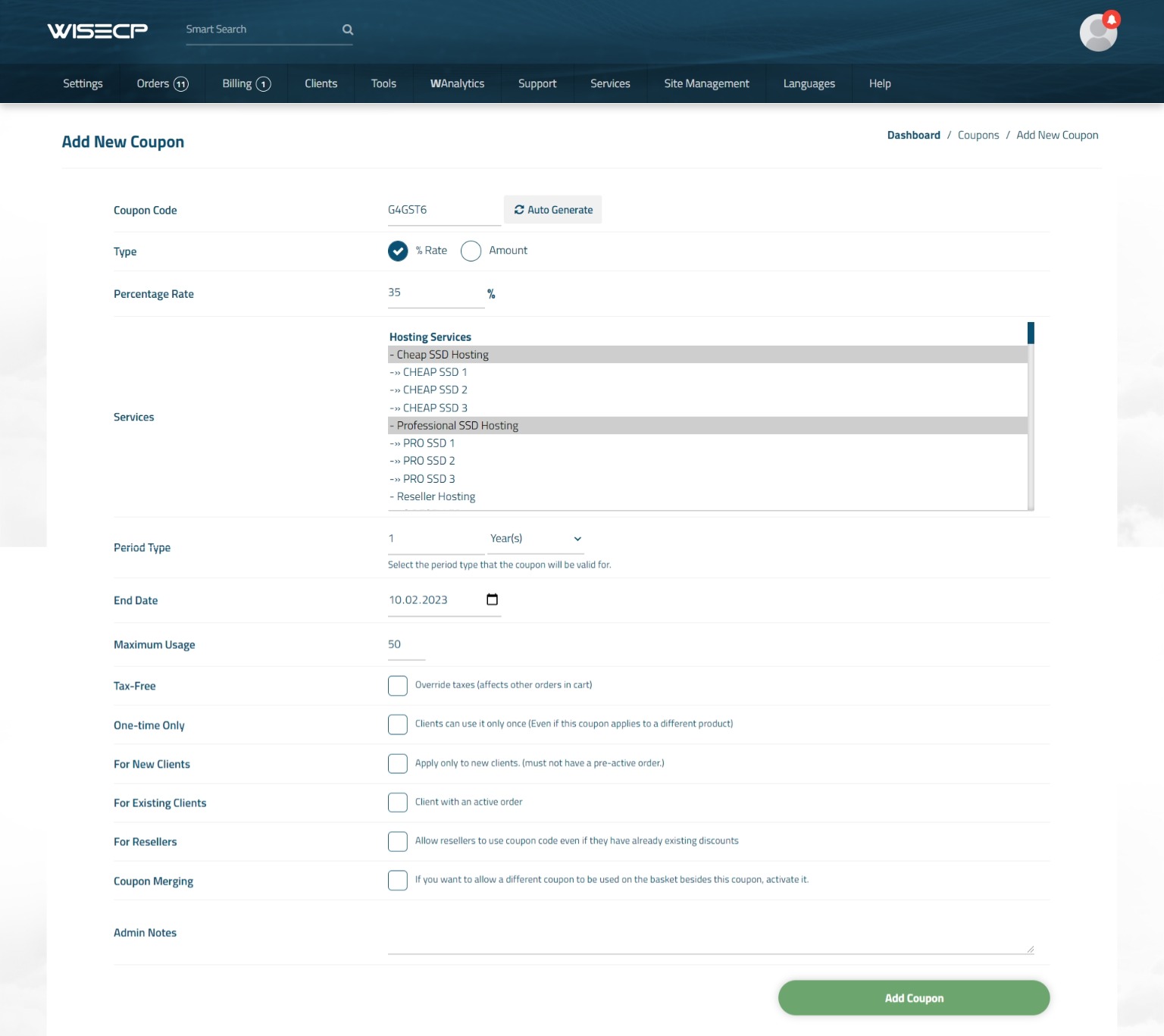
Task: Select the Amount type option
Action: tap(471, 251)
